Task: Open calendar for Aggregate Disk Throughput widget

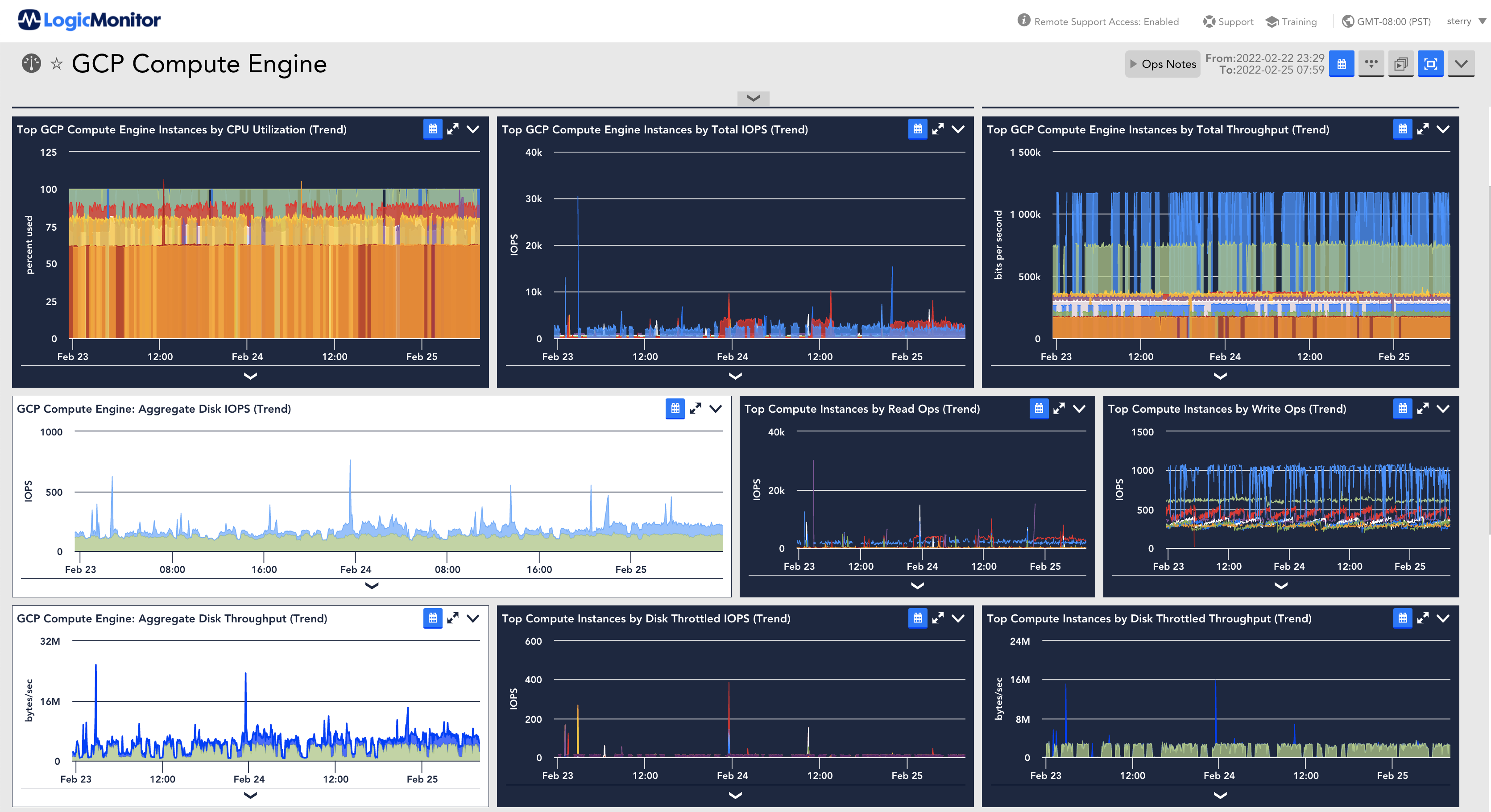Action: tap(432, 618)
